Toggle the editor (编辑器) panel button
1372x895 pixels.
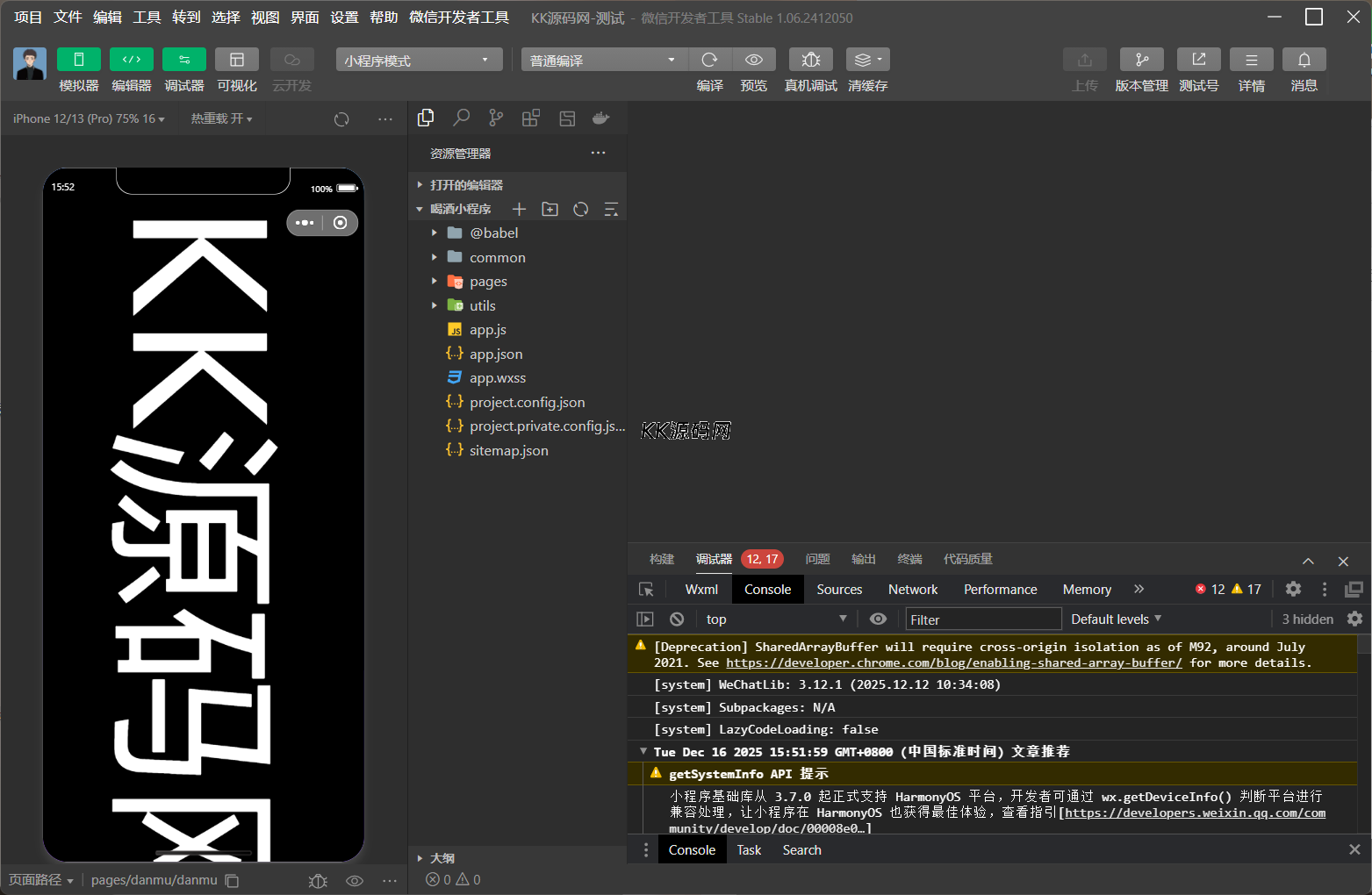(132, 60)
